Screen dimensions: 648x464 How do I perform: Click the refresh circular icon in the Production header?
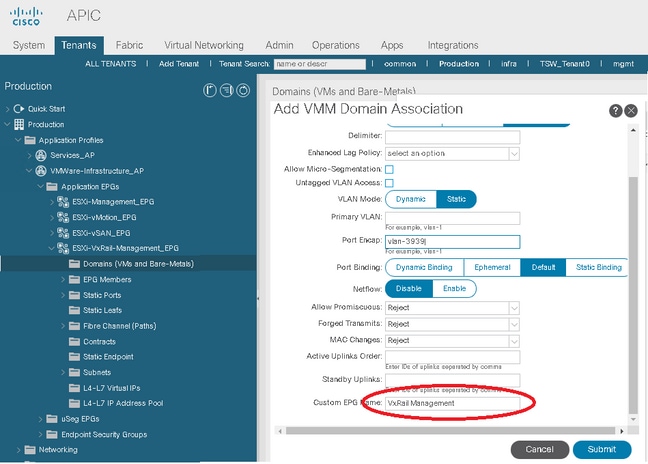(243, 90)
